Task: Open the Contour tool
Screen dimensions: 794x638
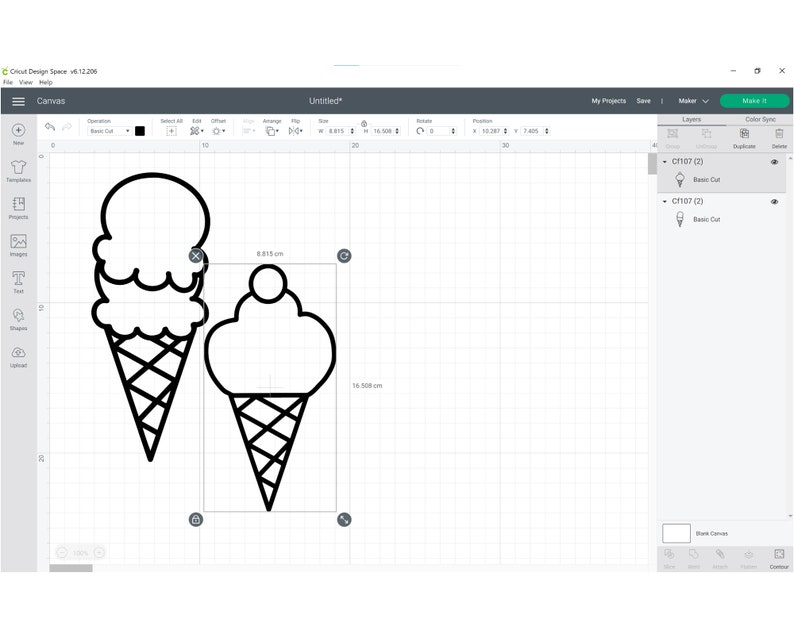Action: tap(779, 554)
